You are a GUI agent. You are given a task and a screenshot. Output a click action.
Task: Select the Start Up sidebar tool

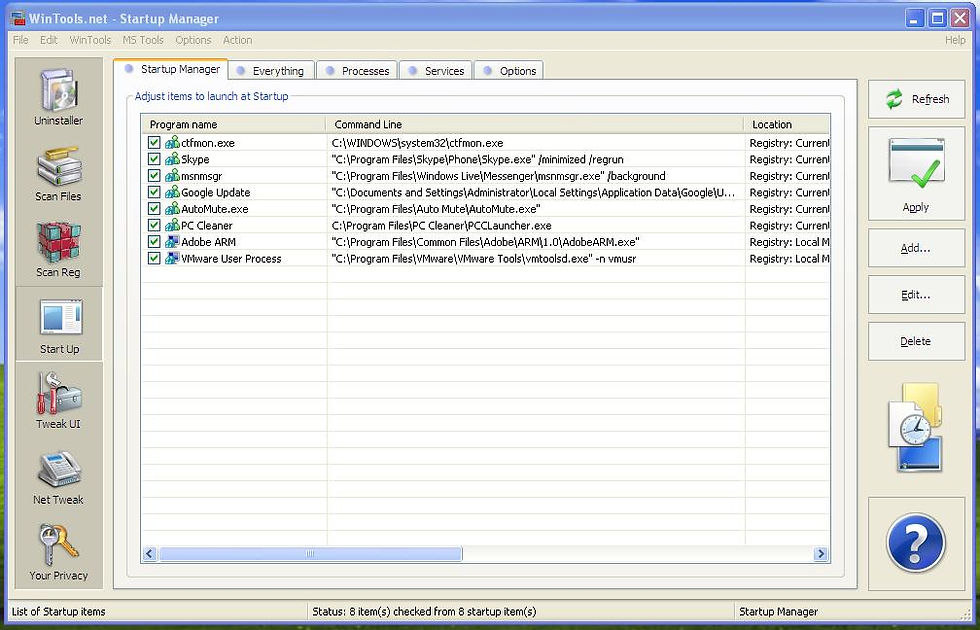pyautogui.click(x=59, y=325)
